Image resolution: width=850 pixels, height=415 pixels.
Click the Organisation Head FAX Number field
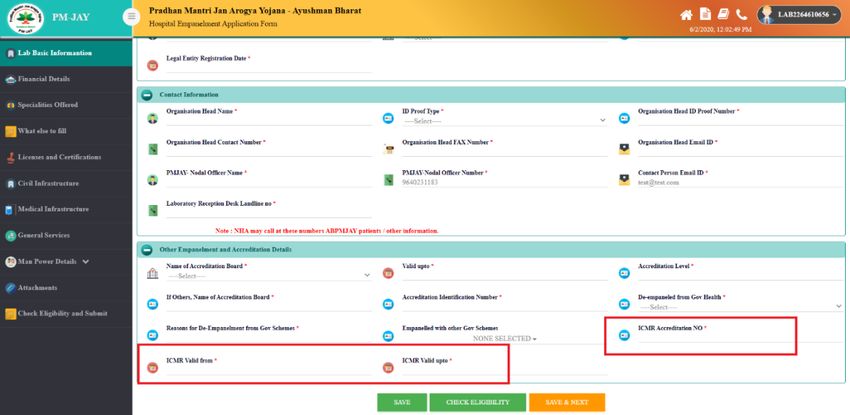(505, 151)
